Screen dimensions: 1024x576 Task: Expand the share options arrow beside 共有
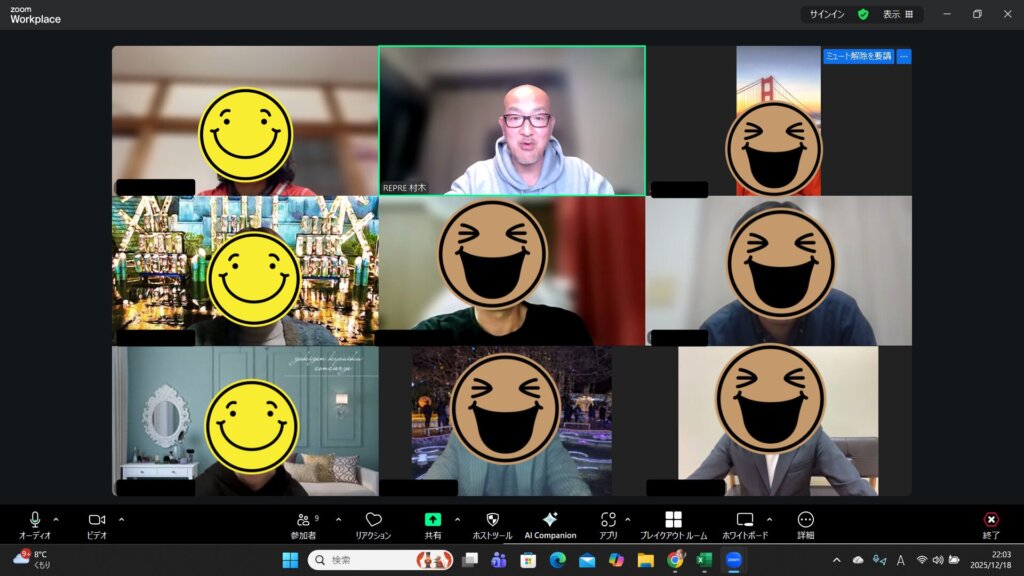(x=458, y=519)
